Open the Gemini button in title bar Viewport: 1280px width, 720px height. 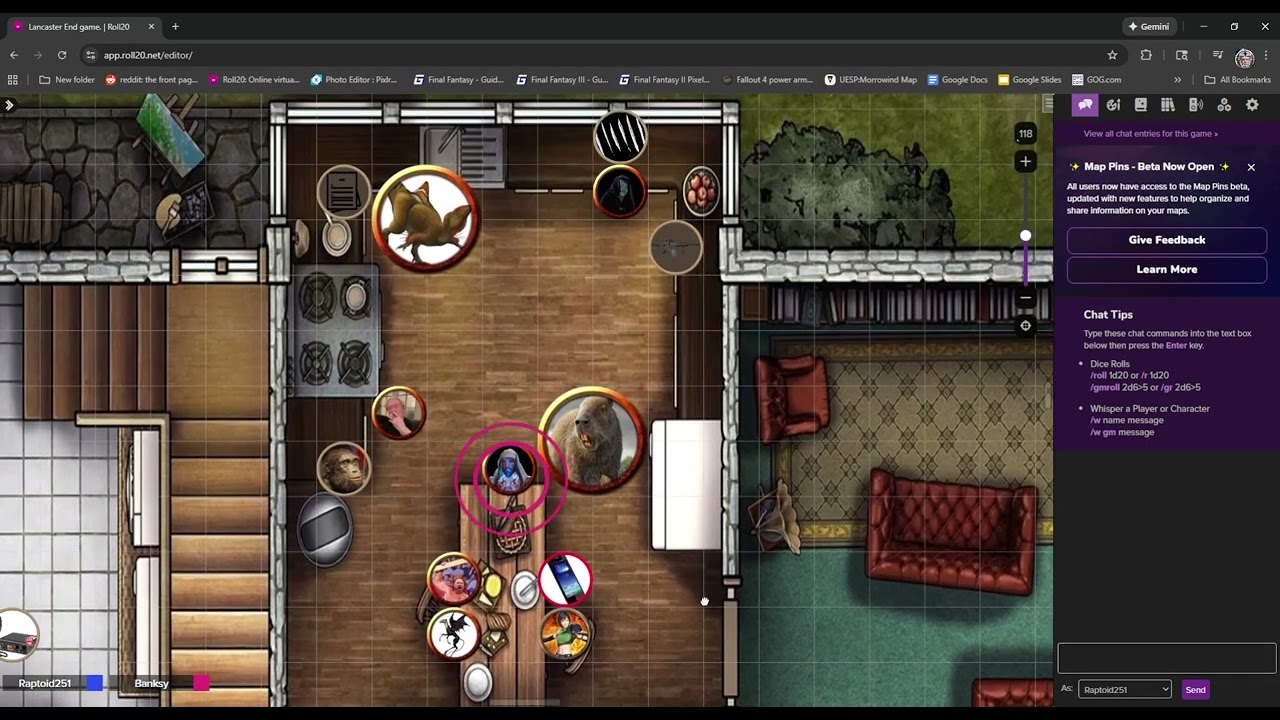click(1148, 26)
